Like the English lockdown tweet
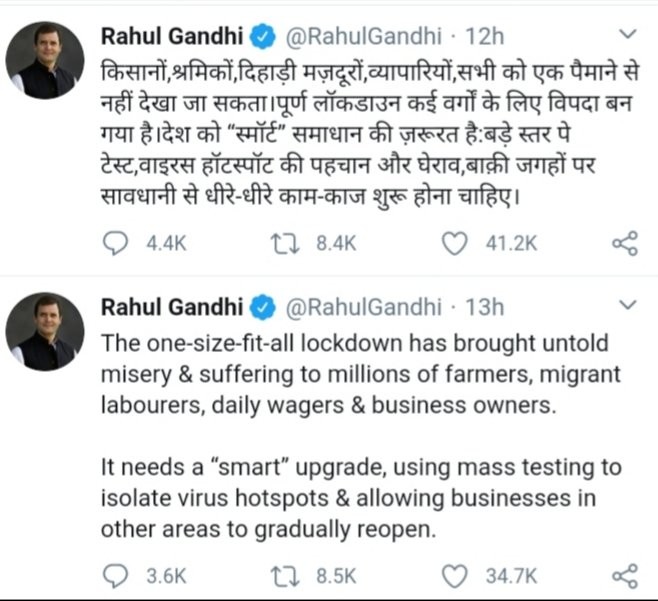This screenshot has height=601, width=658. pos(455,576)
